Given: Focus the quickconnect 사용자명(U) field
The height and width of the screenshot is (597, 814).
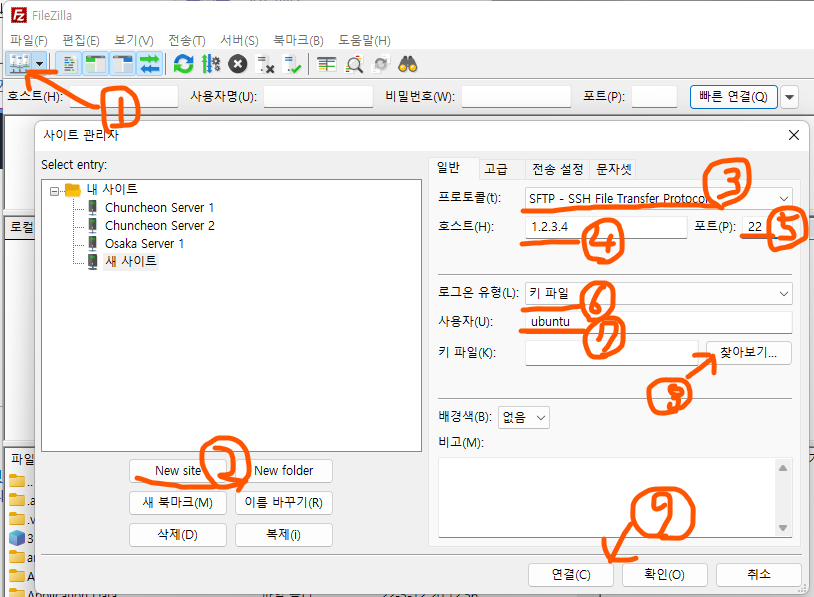Looking at the screenshot, I should pyautogui.click(x=318, y=97).
